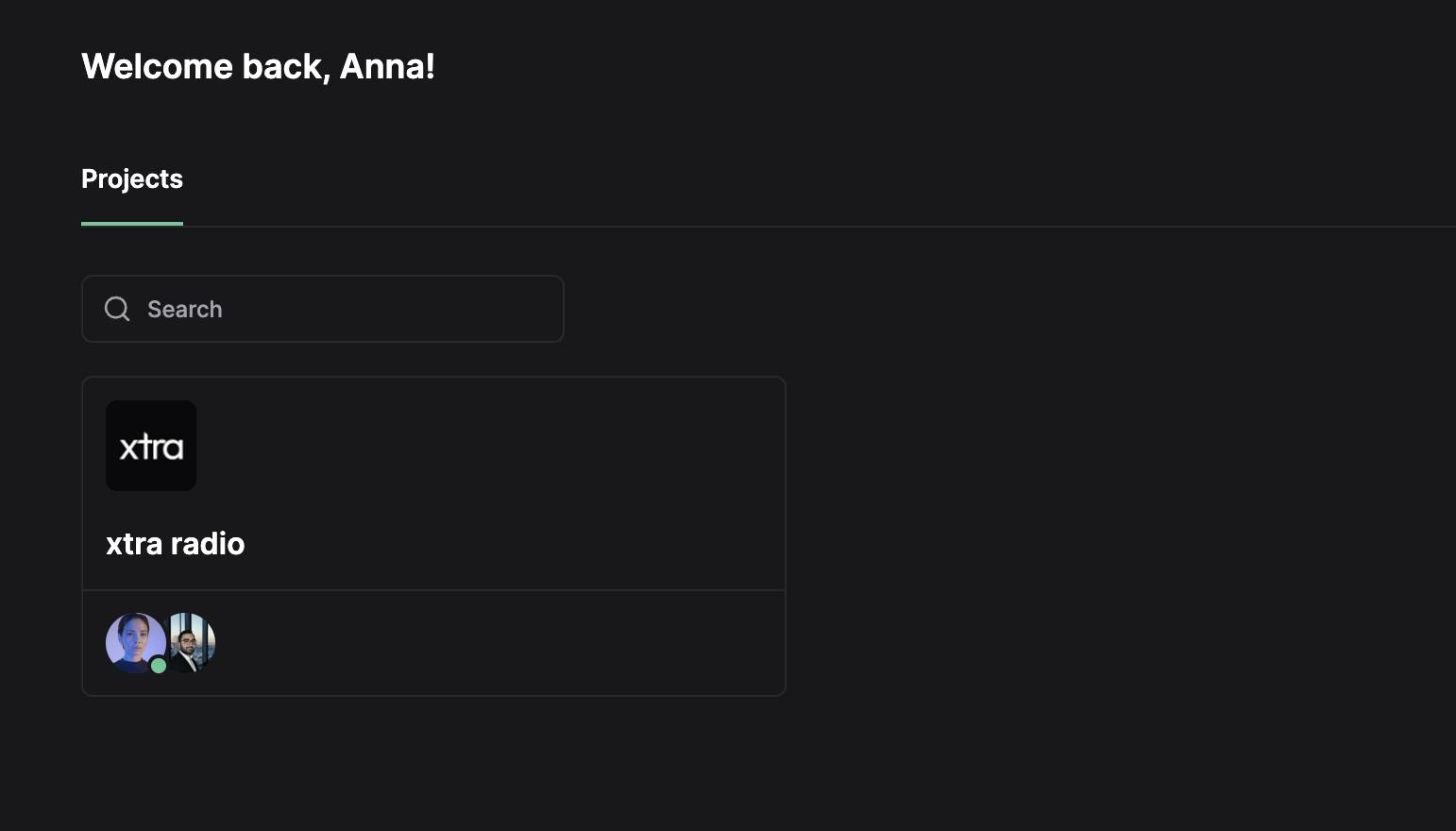Focus the Search input field
The height and width of the screenshot is (831, 1456).
coord(349,309)
